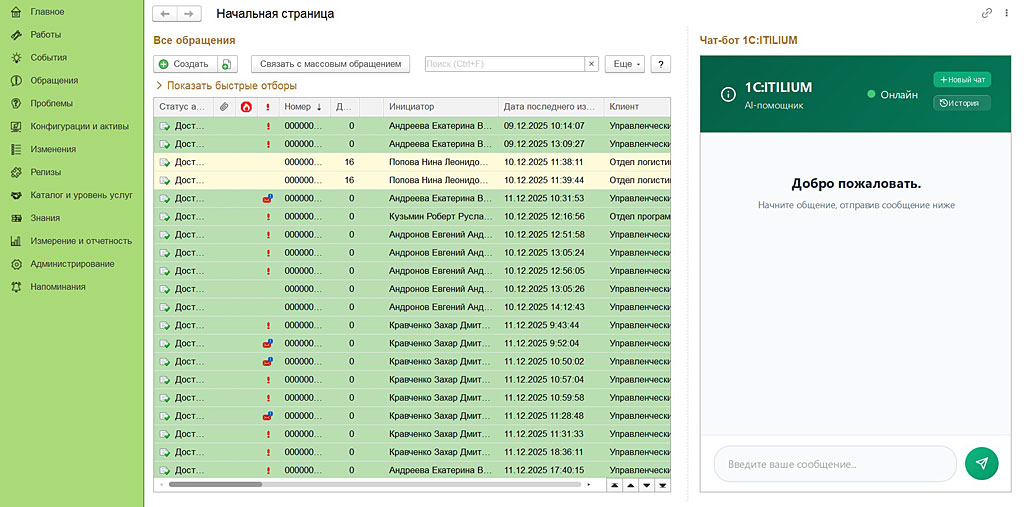Expand Показать быстрые отборы
The image size is (1024, 507).
(225, 86)
